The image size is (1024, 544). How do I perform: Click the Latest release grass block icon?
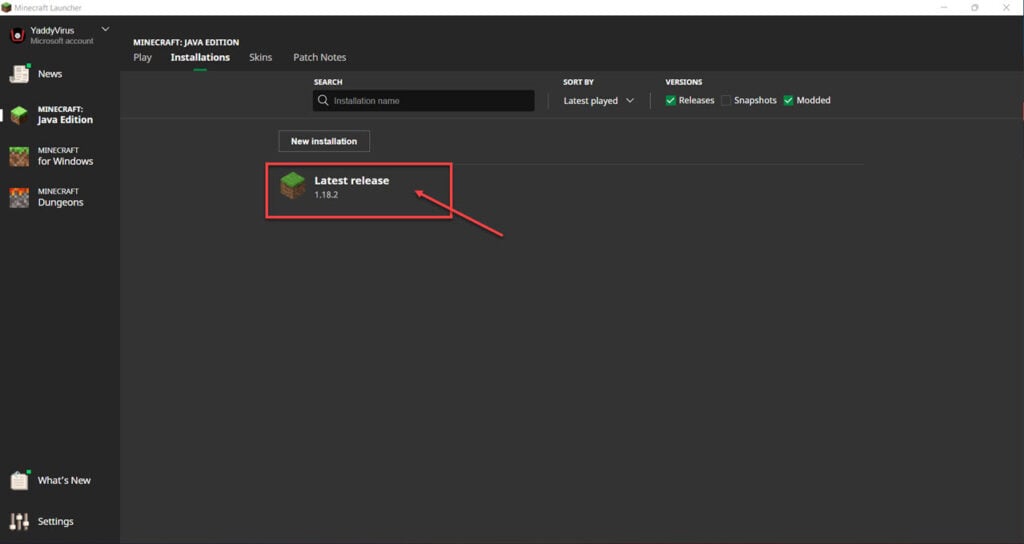[x=293, y=185]
